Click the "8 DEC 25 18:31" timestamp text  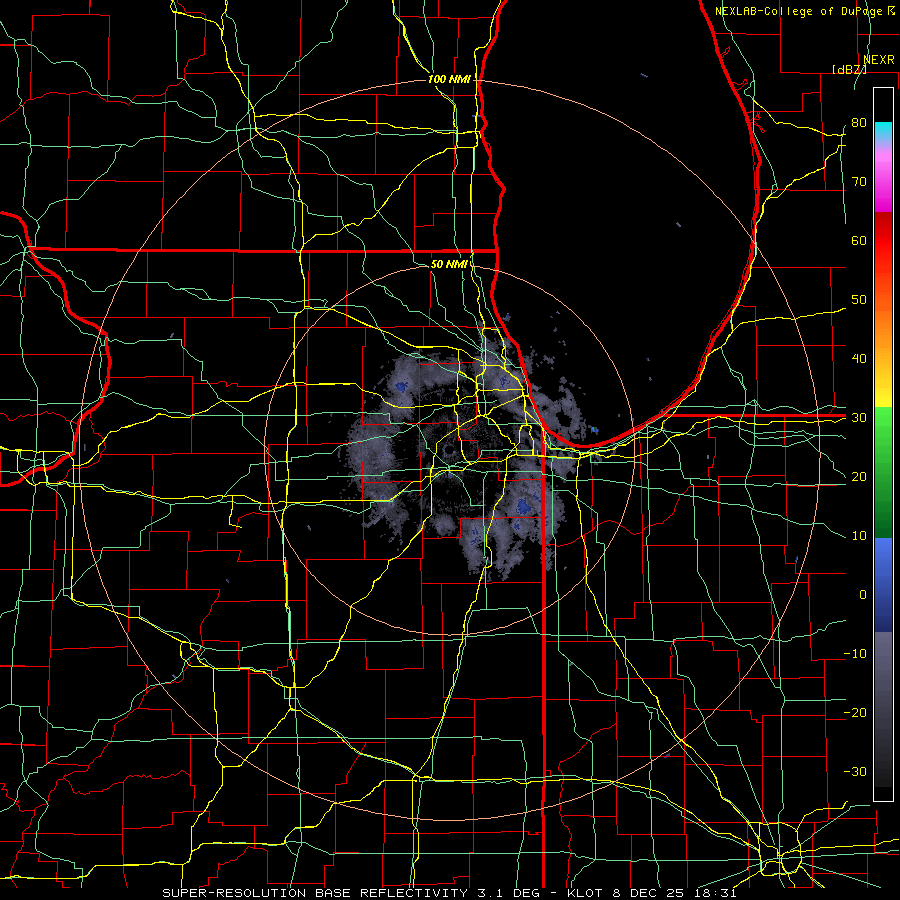coord(673,893)
